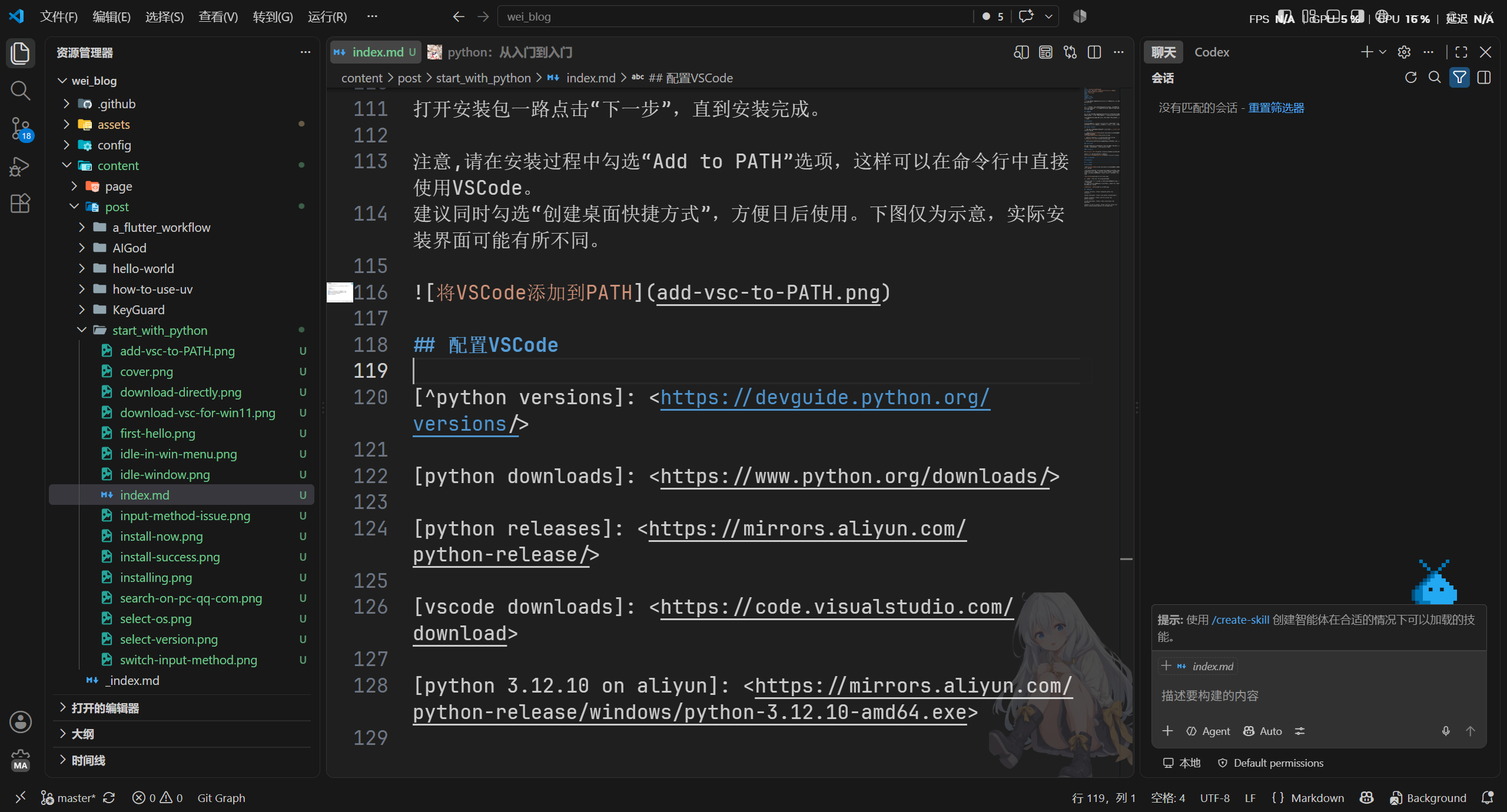Open the Run and Debug view

pyautogui.click(x=20, y=167)
